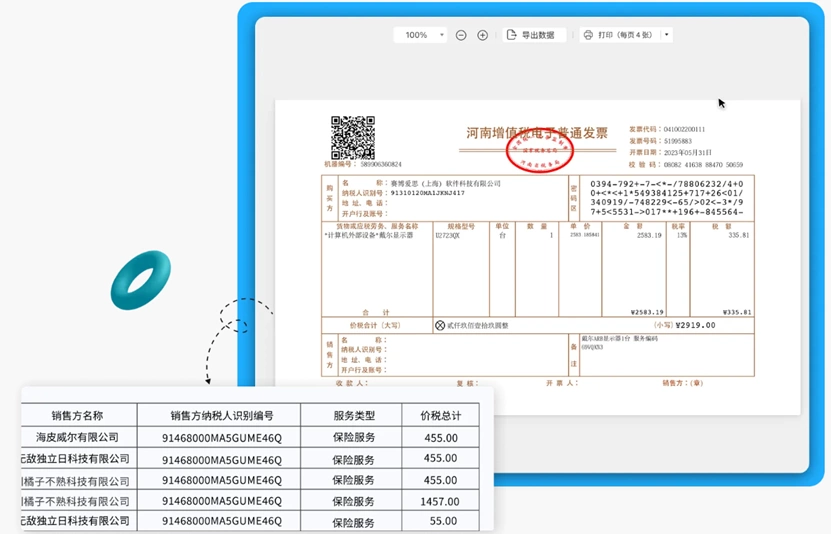
Task: Click the 货物或应税劳务、服务名称 column header
Action: (377, 226)
